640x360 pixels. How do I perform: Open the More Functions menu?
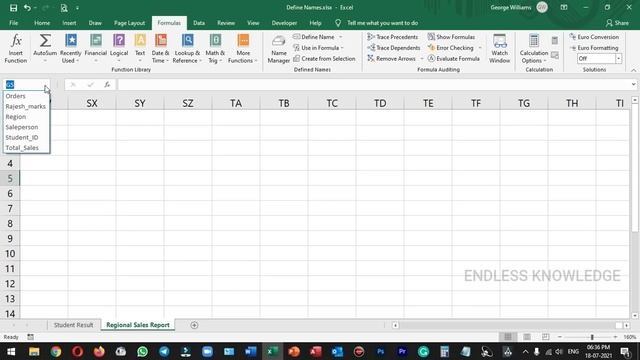pos(243,48)
